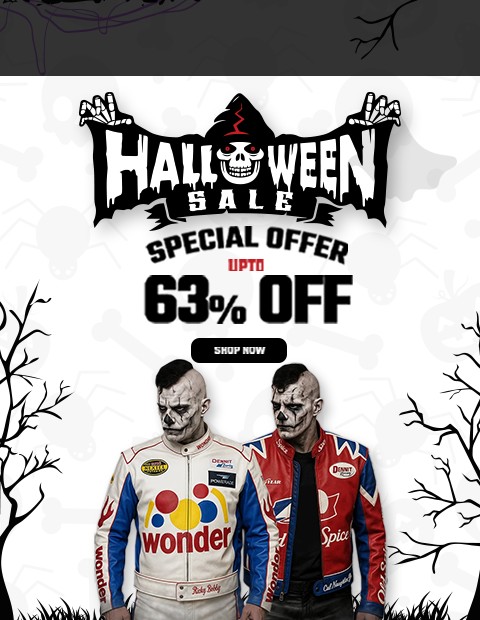Click the red UPTO label
Screen dimensions: 480x620
click(246, 265)
